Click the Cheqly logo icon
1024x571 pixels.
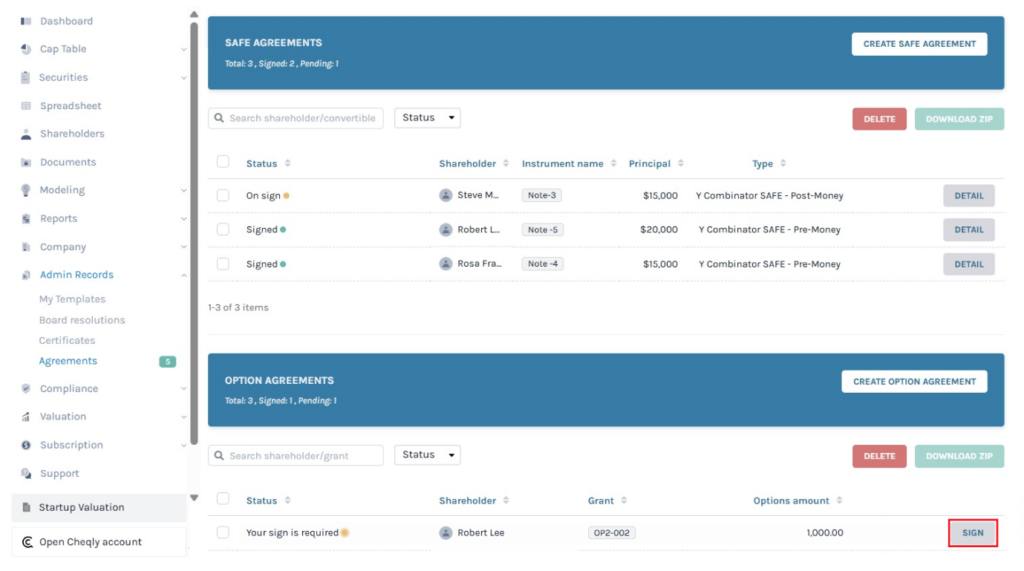27,542
